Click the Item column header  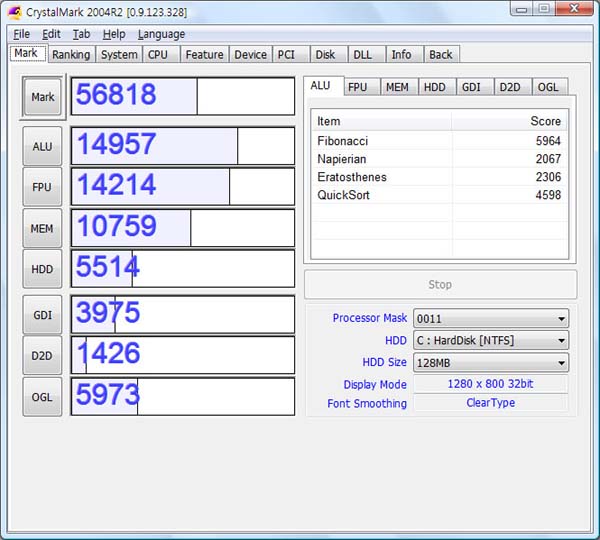pyautogui.click(x=382, y=121)
